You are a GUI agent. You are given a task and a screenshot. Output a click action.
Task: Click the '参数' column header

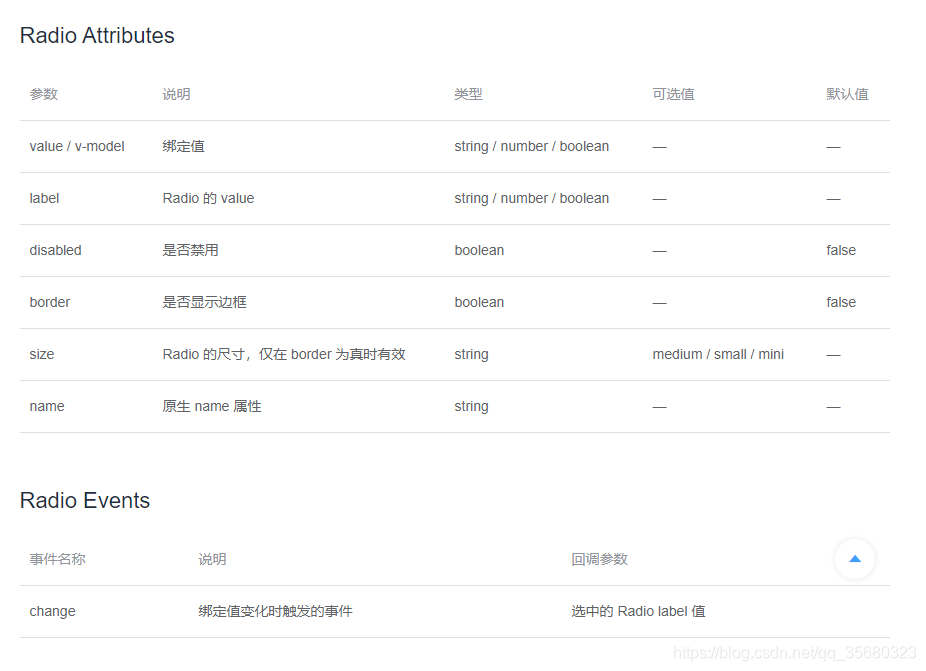pyautogui.click(x=44, y=94)
